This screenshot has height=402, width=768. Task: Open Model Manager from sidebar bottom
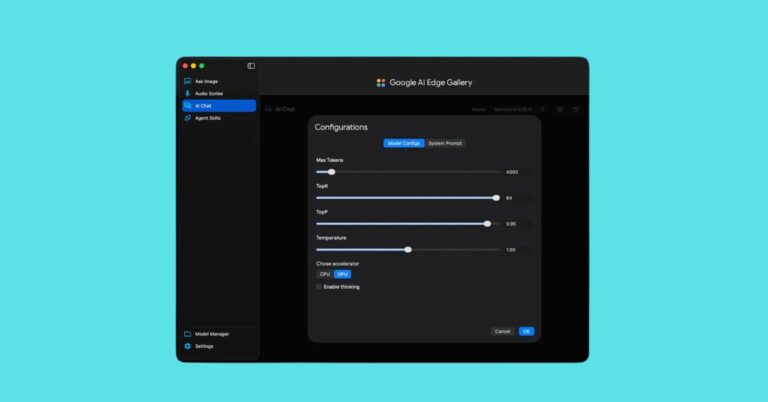coord(219,334)
